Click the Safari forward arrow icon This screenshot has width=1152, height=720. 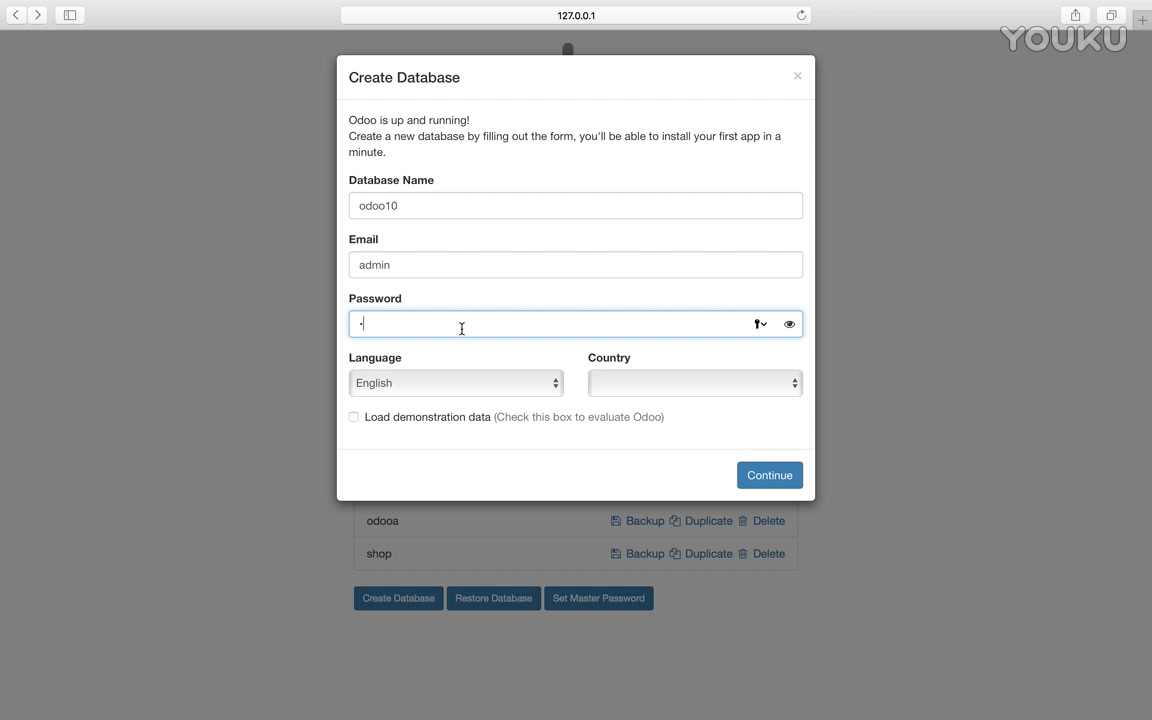coord(38,15)
